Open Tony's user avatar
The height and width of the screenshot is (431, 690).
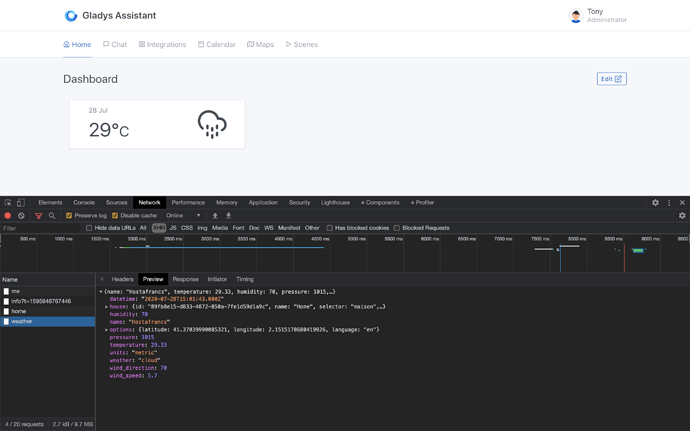(x=576, y=16)
